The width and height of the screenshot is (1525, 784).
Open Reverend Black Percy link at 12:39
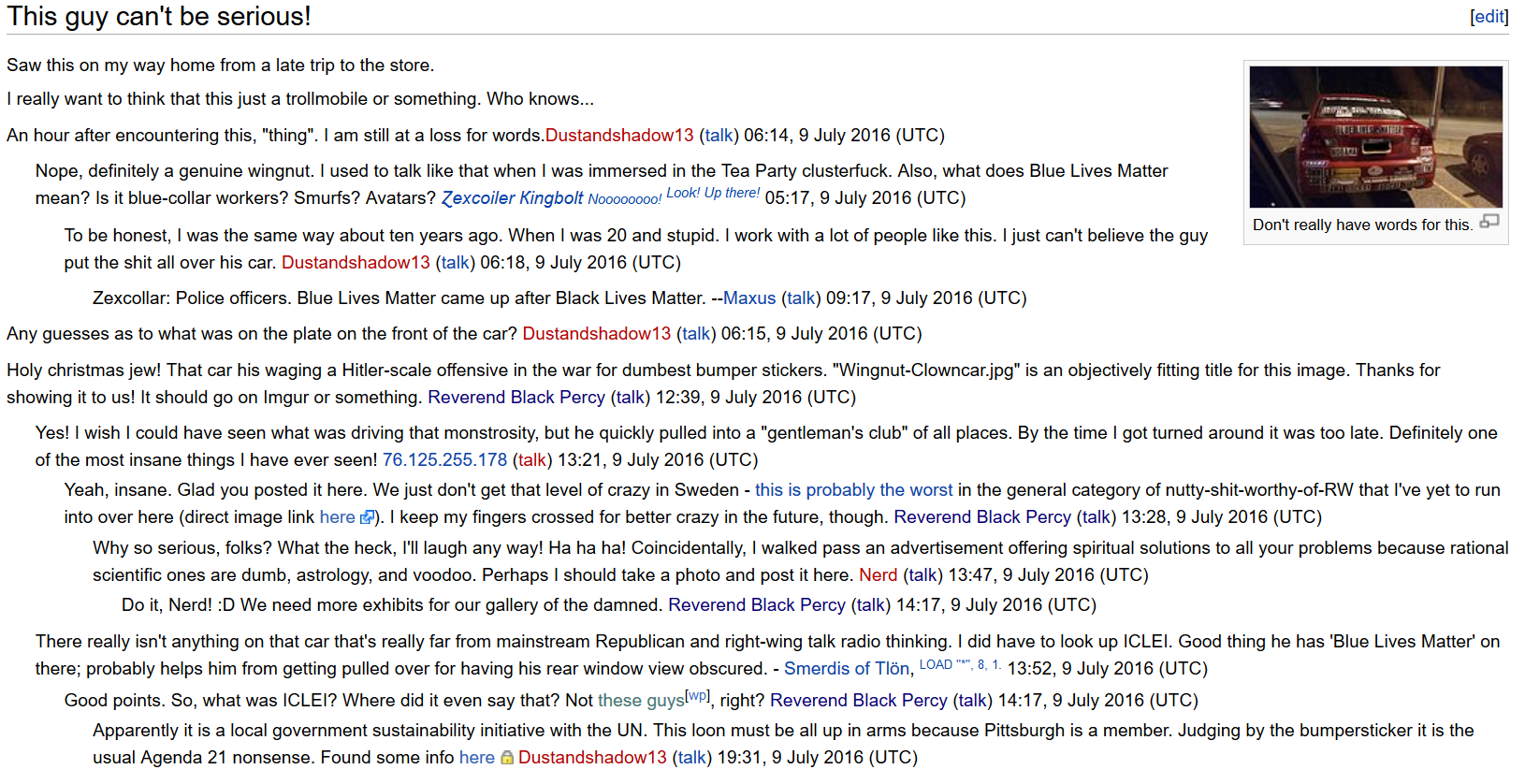(516, 398)
